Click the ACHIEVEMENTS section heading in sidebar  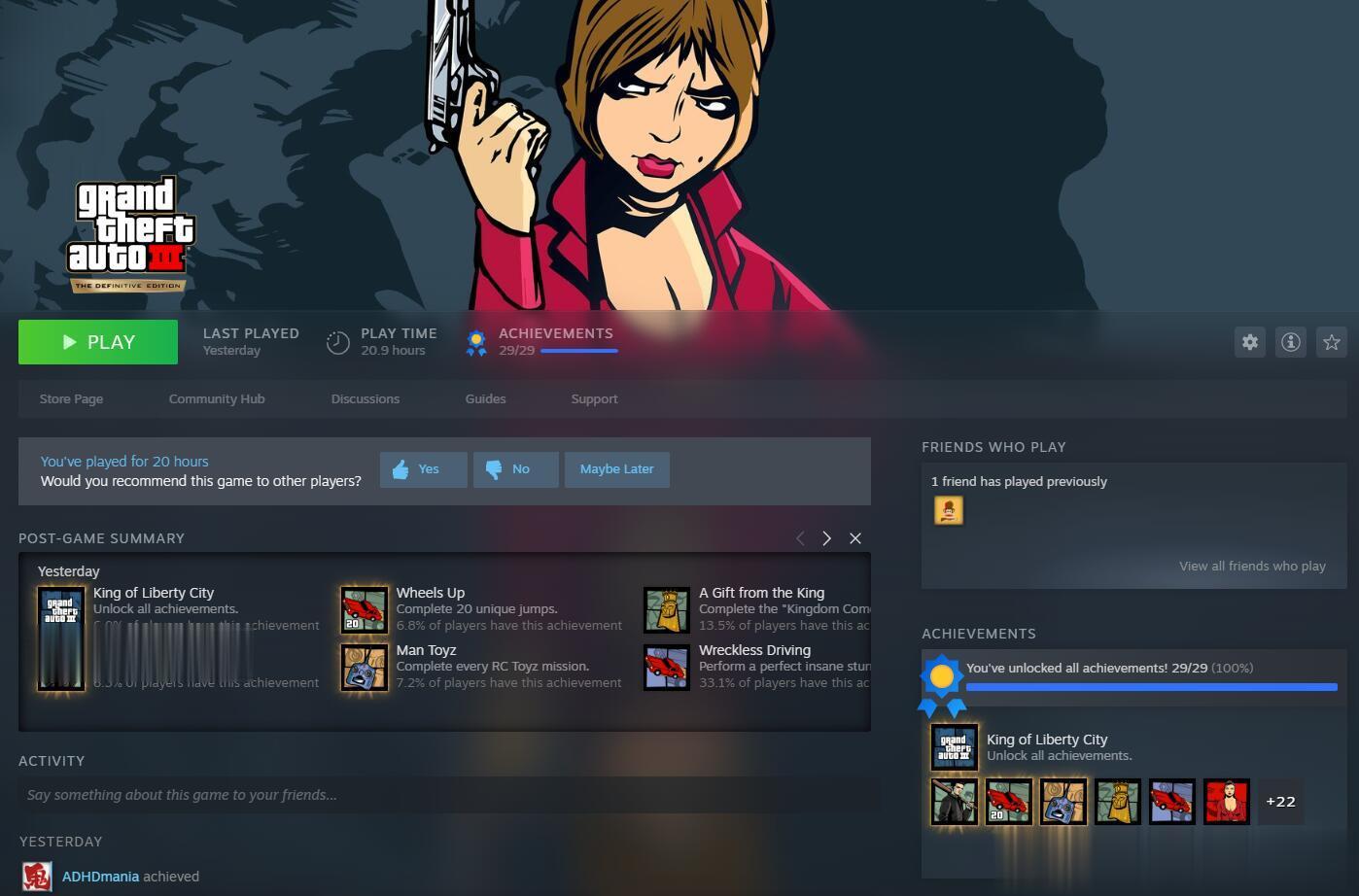(979, 634)
